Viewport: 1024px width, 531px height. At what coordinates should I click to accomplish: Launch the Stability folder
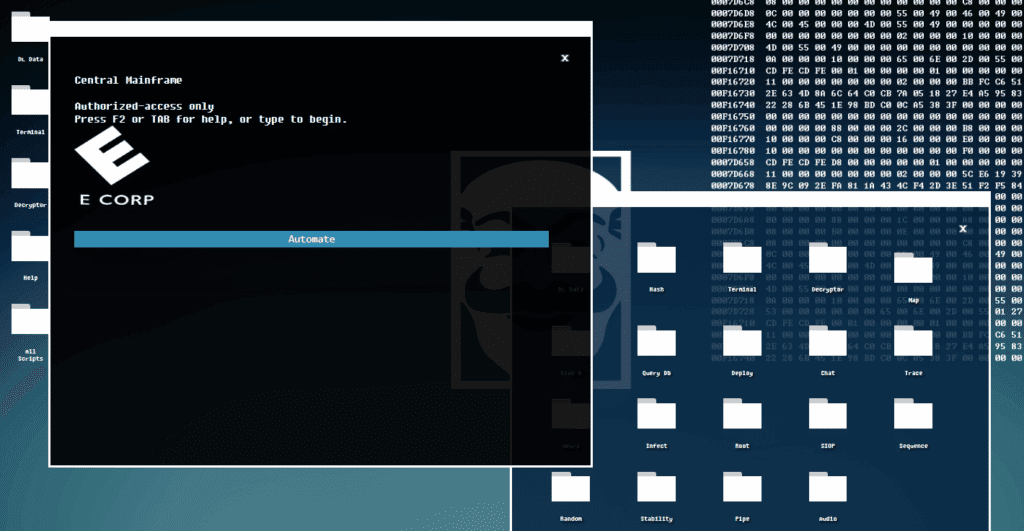pos(656,491)
